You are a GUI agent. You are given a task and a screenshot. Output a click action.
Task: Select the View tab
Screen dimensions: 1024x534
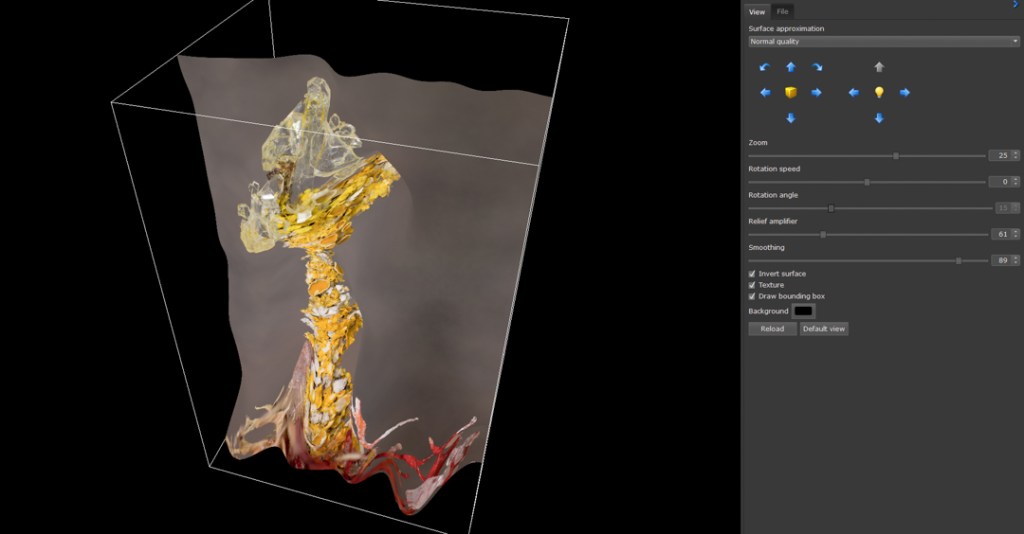(757, 11)
